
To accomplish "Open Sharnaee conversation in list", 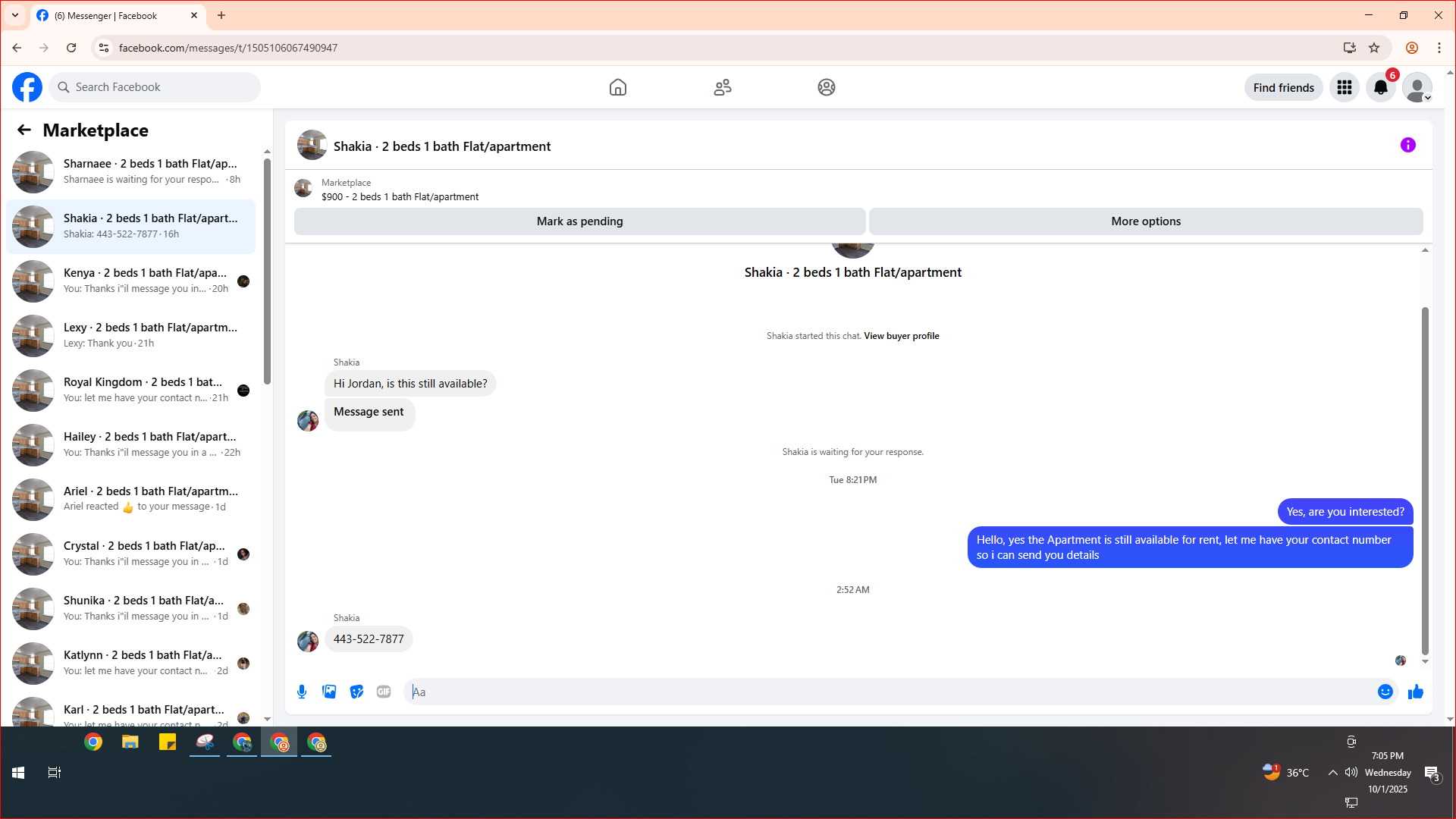I will (130, 171).
